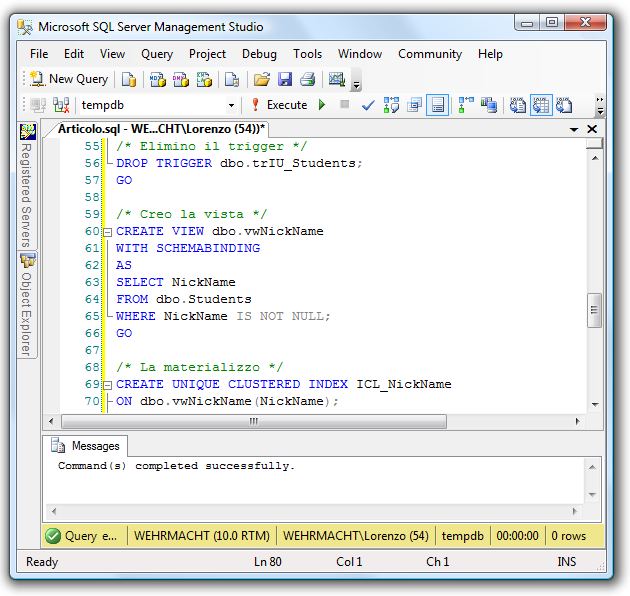The width and height of the screenshot is (630, 596).
Task: Click the editor scroll up arrow
Action: click(x=595, y=158)
